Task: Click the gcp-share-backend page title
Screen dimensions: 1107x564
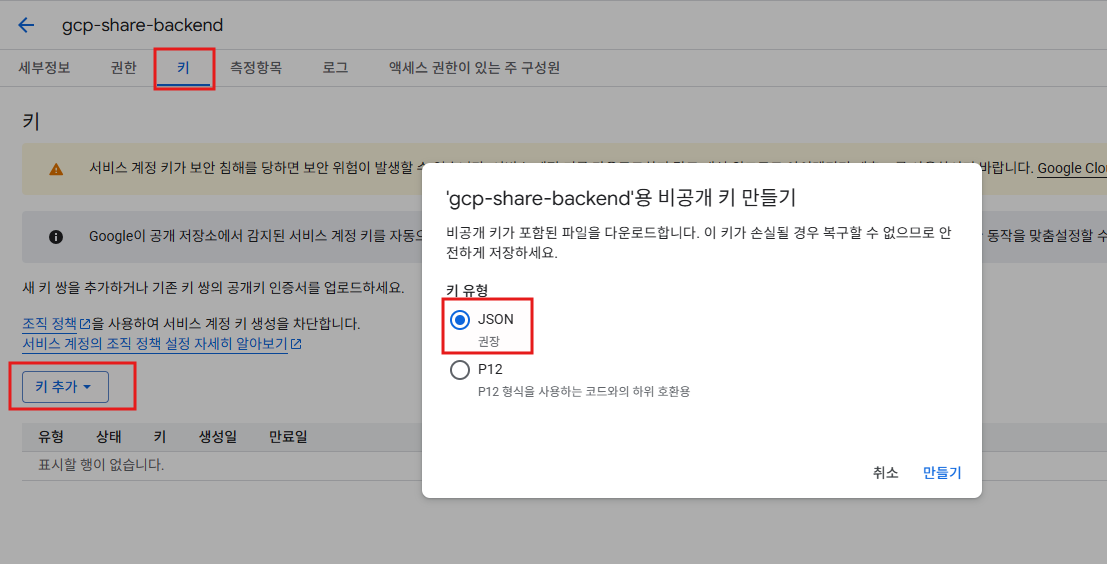Action: point(143,25)
